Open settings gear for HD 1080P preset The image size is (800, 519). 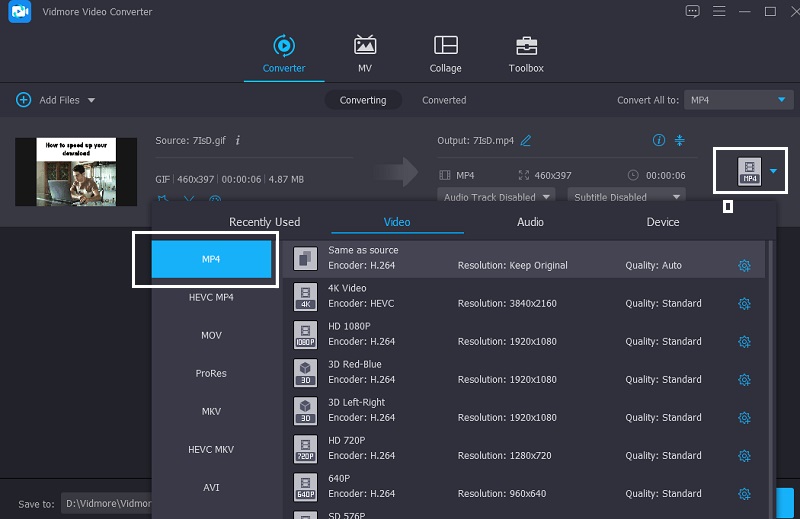744,342
